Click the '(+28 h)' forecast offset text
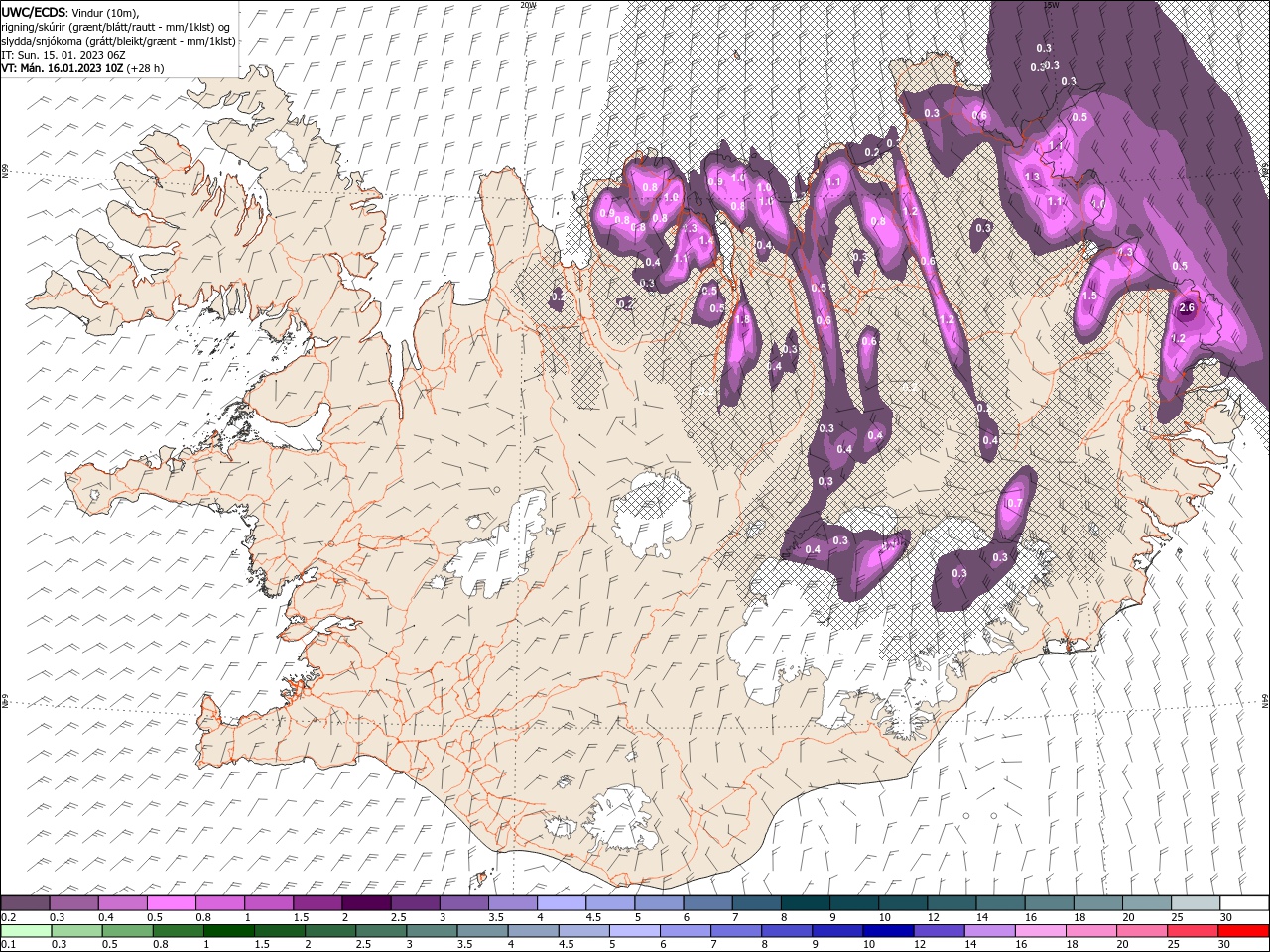Viewport: 1270px width, 952px height. [145, 68]
